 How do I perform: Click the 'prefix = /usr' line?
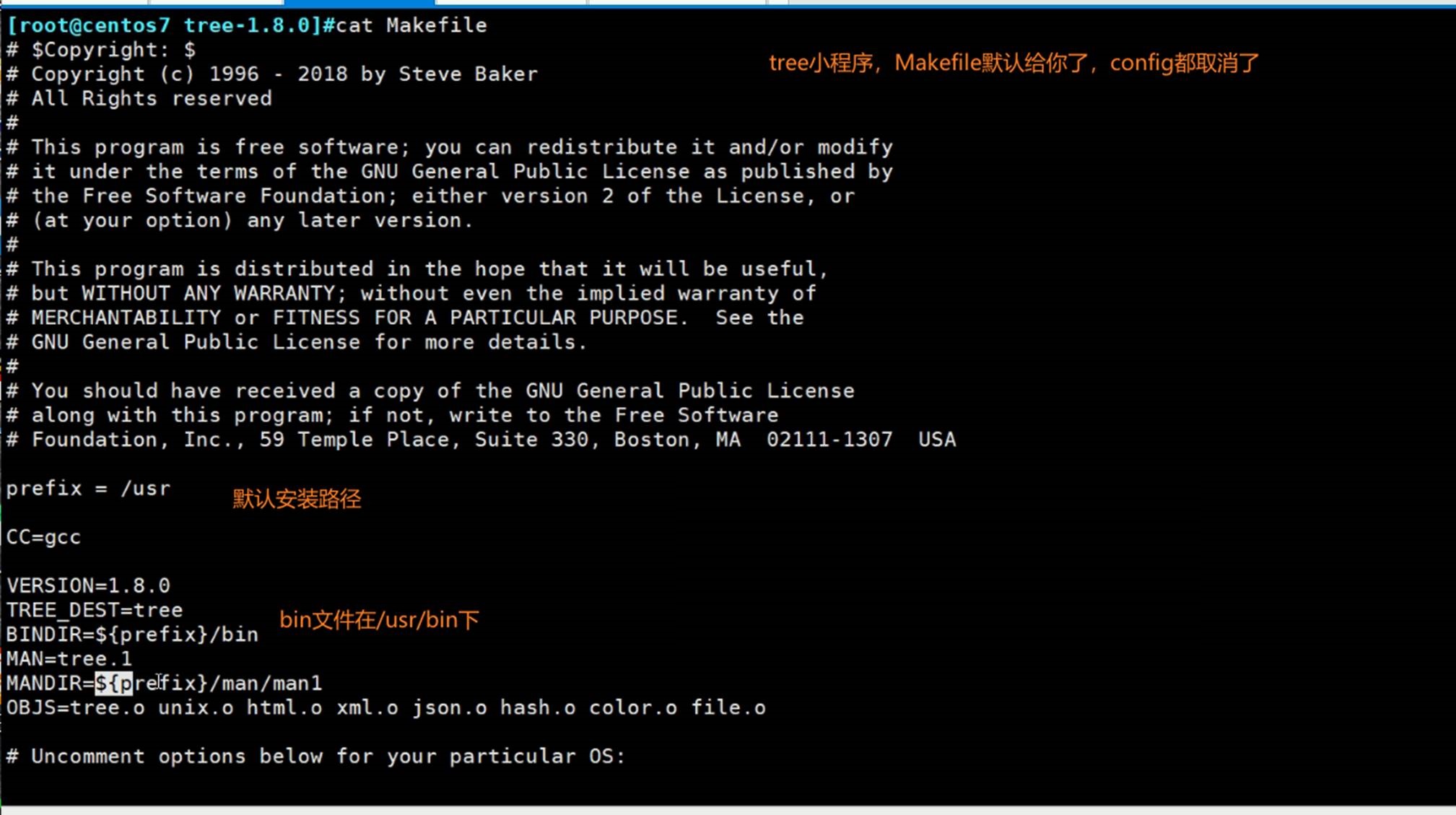coord(88,489)
